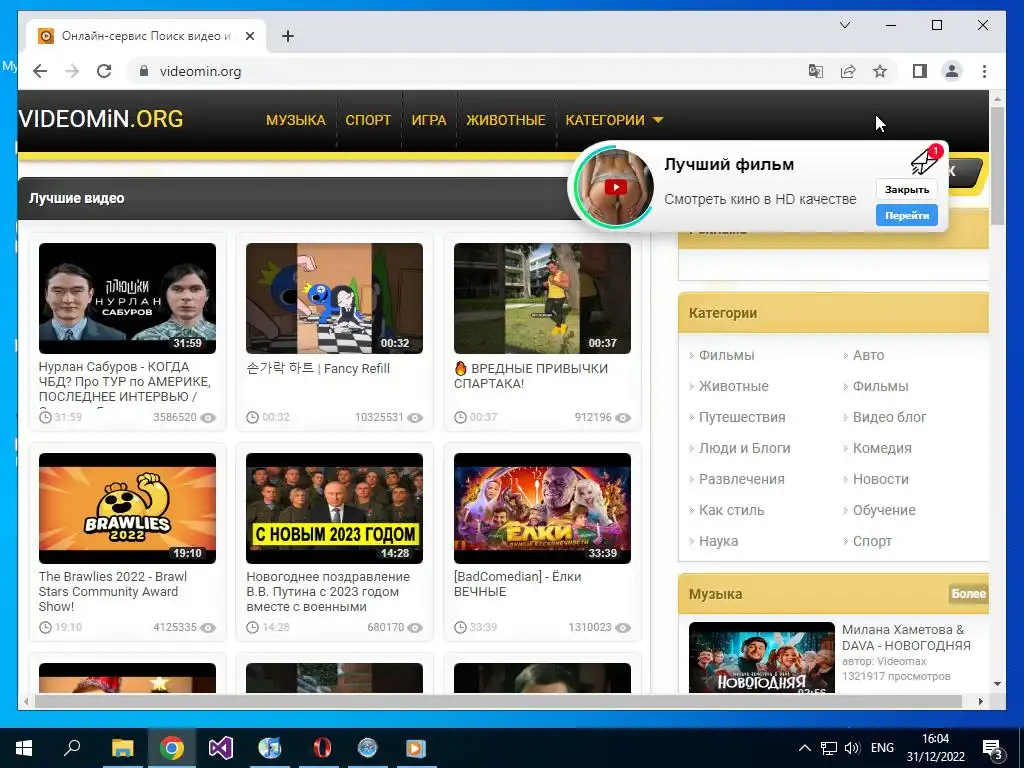The height and width of the screenshot is (768, 1024).
Task: Go back with the browser back arrow
Action: [x=40, y=71]
